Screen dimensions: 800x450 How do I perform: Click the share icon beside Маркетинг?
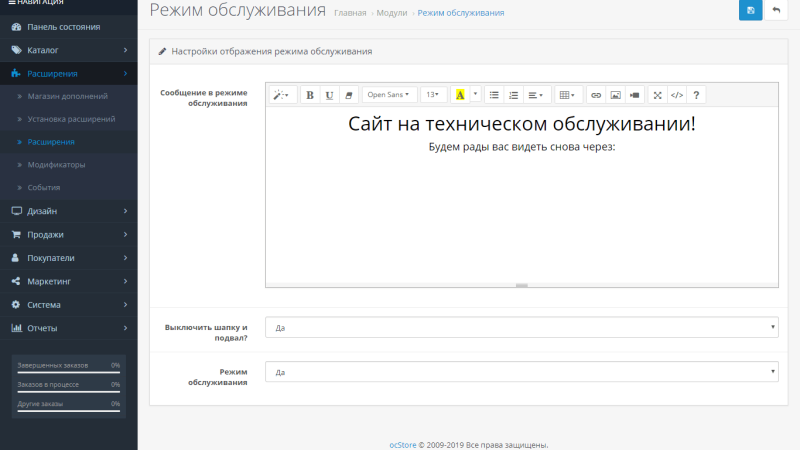coord(16,281)
